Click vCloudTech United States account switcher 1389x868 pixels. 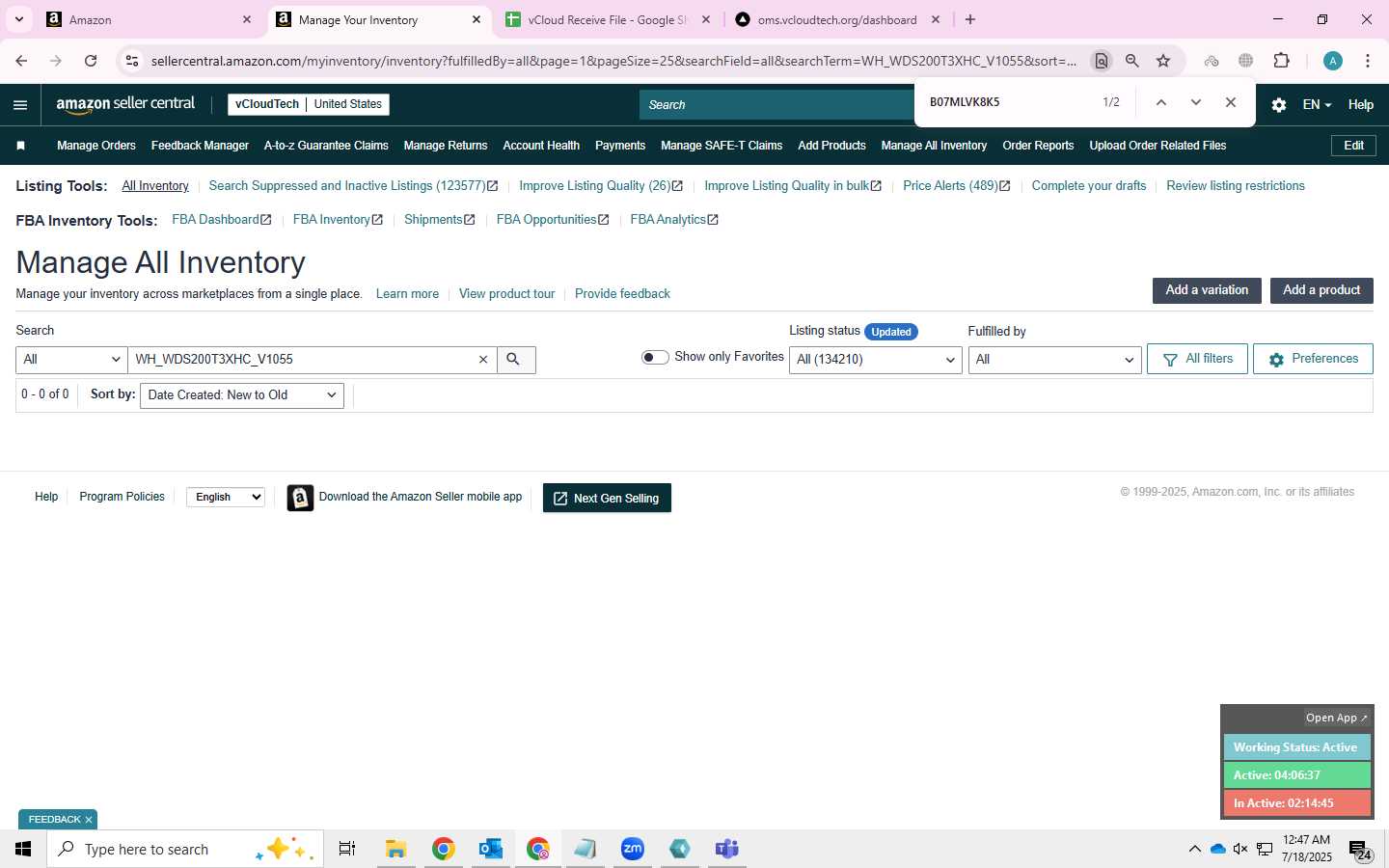click(309, 104)
